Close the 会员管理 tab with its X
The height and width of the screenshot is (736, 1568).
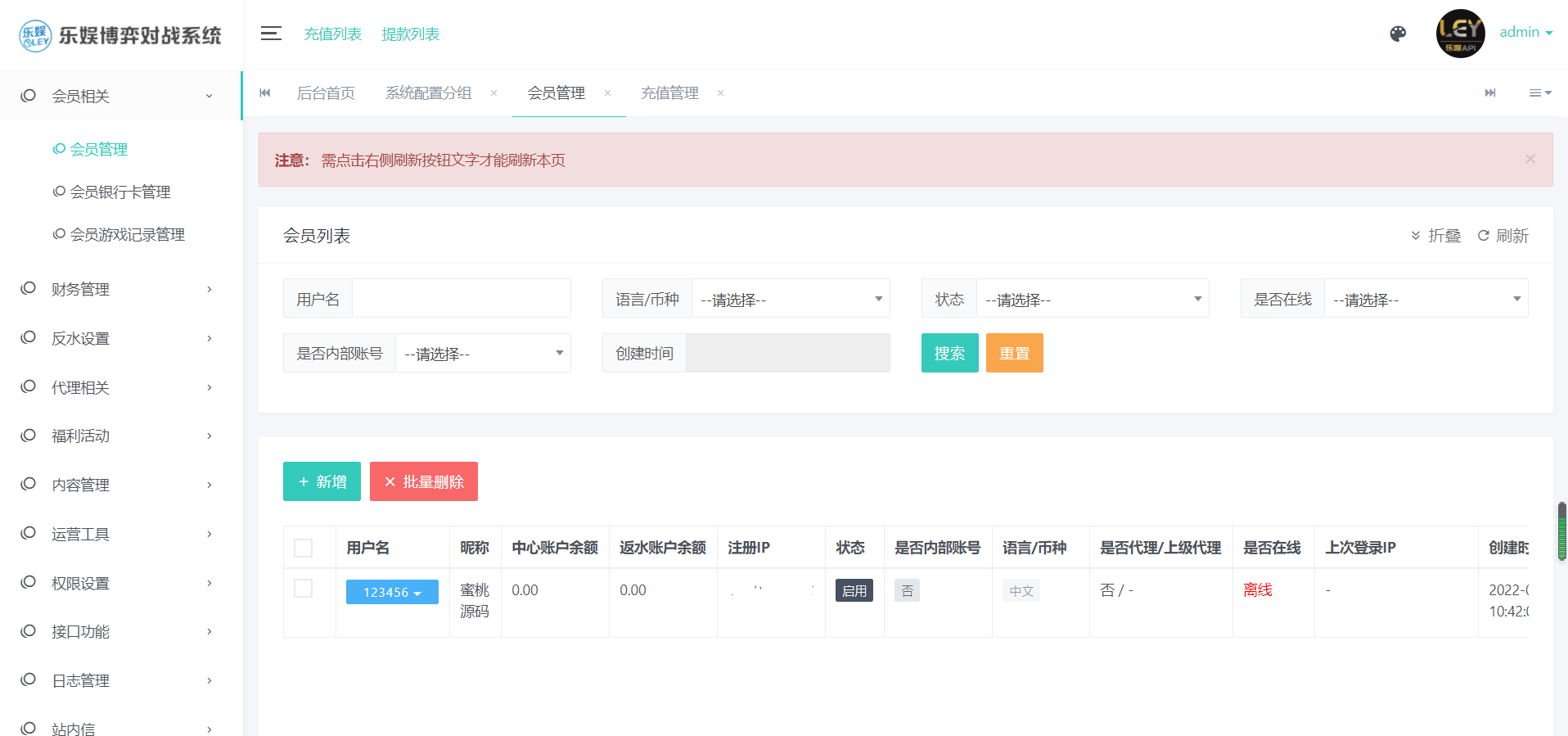pyautogui.click(x=607, y=93)
